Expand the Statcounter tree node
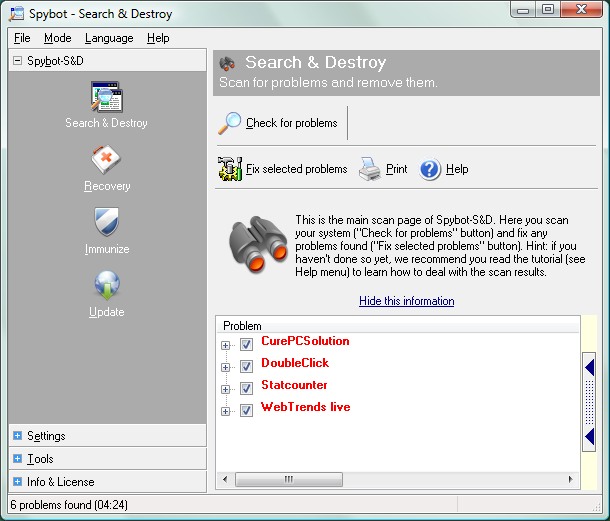The width and height of the screenshot is (610, 521). click(x=225, y=389)
